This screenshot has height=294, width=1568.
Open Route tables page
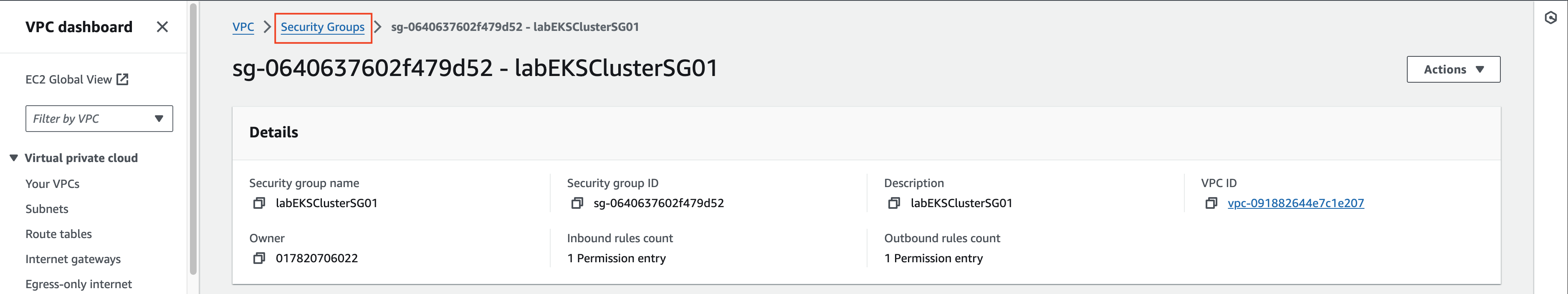[x=58, y=234]
